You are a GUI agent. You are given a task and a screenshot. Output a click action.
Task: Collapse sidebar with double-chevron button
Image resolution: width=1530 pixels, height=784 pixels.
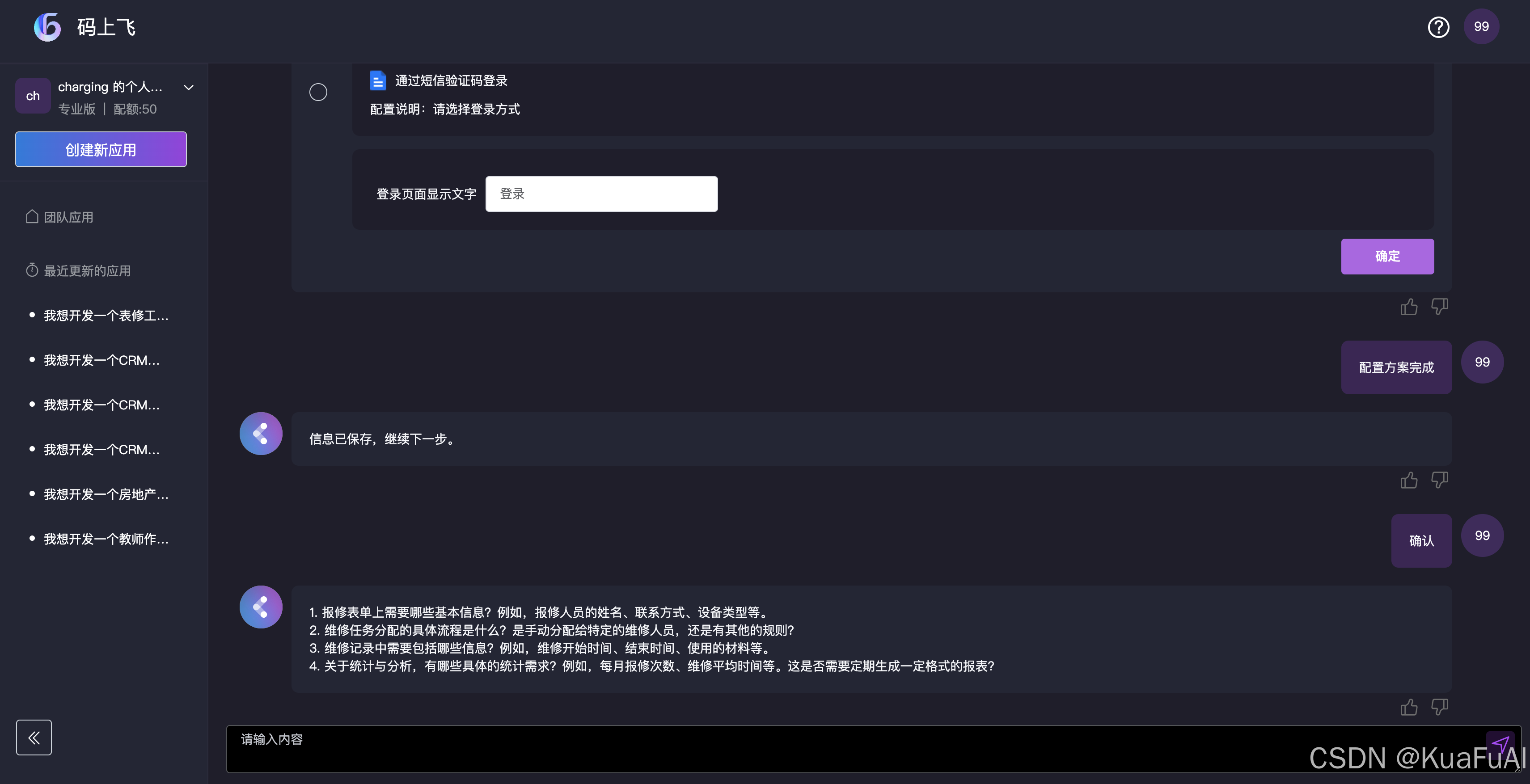pos(34,737)
